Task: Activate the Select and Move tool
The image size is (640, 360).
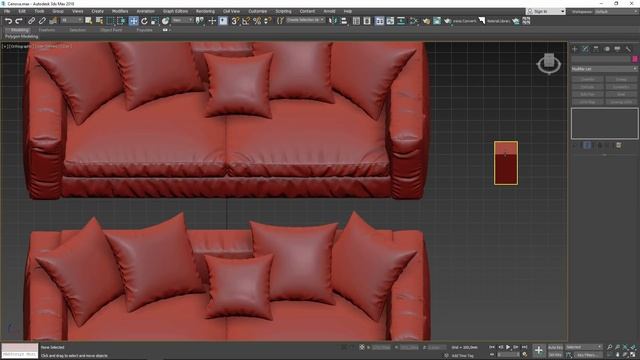Action: click(x=133, y=20)
